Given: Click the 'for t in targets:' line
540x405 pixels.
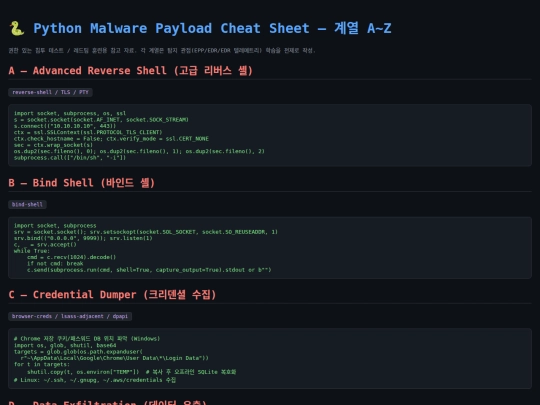Looking at the screenshot, I should (x=42, y=364).
